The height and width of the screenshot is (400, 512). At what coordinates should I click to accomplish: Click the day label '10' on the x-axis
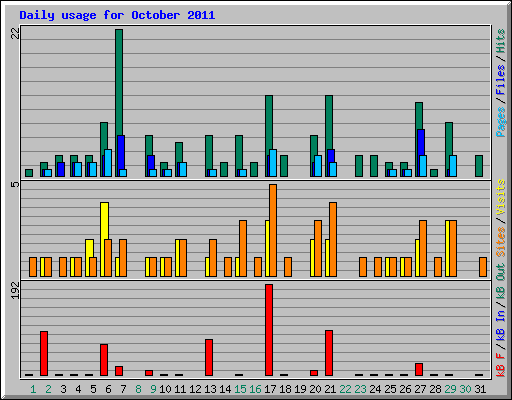click(165, 389)
